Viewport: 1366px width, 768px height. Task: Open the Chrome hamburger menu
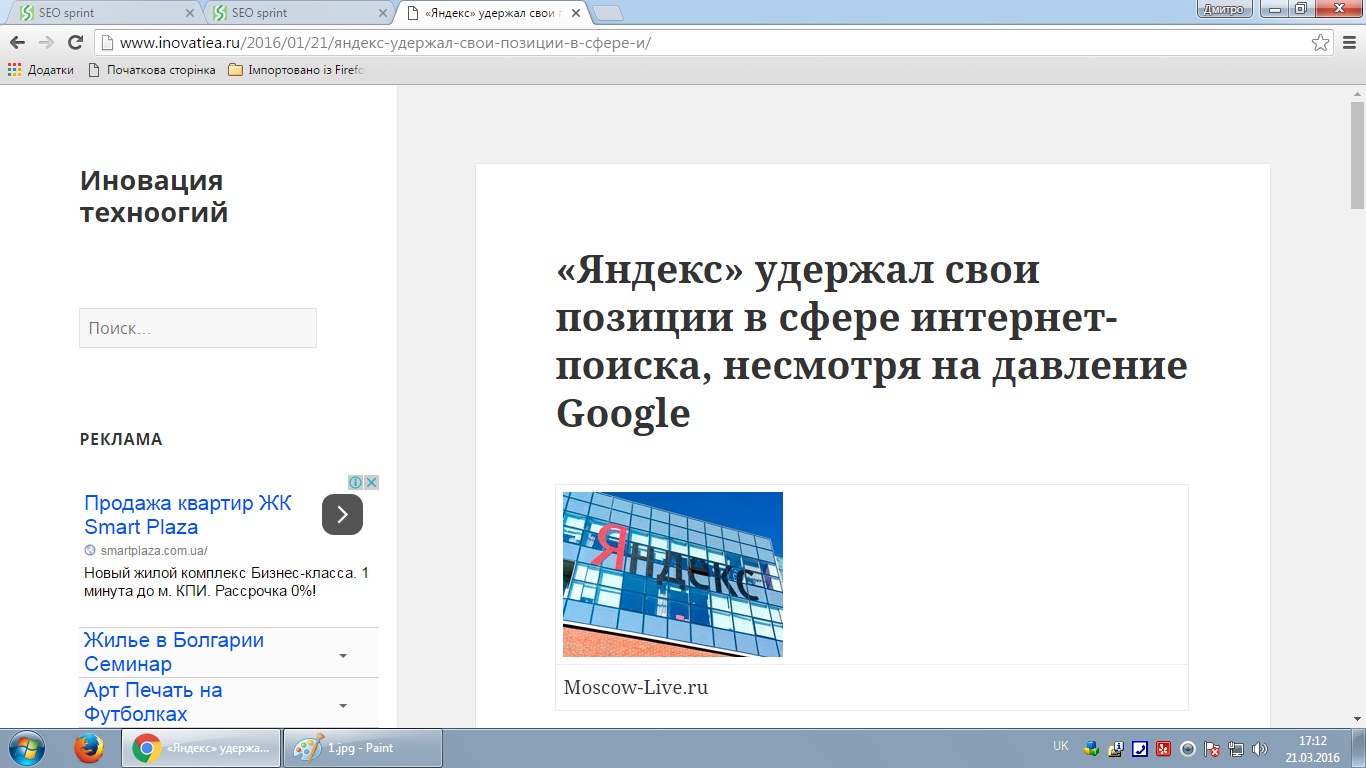[1347, 43]
